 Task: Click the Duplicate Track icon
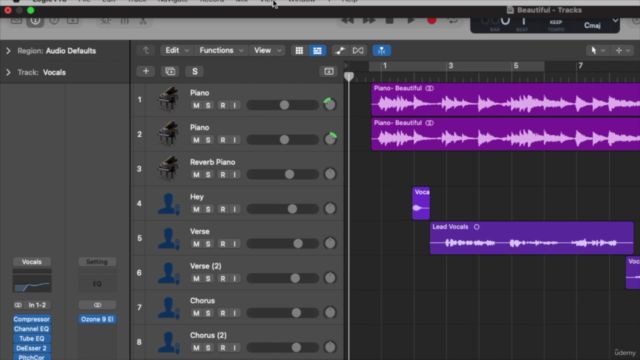click(170, 71)
